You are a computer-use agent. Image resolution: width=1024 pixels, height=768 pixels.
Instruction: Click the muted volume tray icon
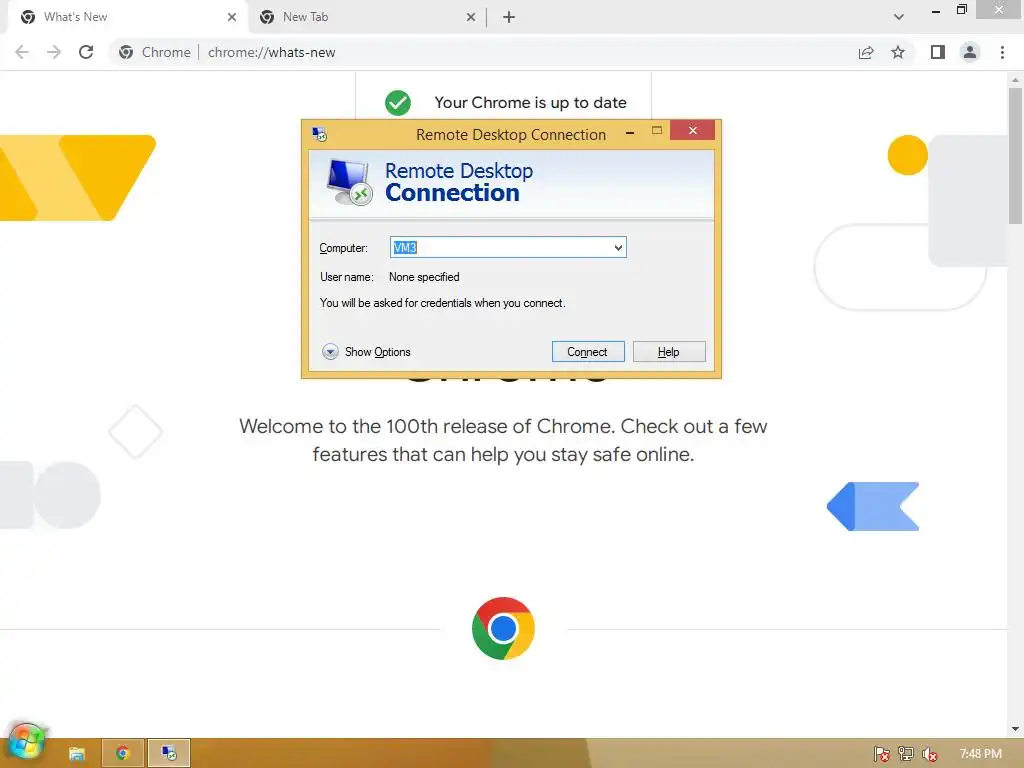pos(930,754)
